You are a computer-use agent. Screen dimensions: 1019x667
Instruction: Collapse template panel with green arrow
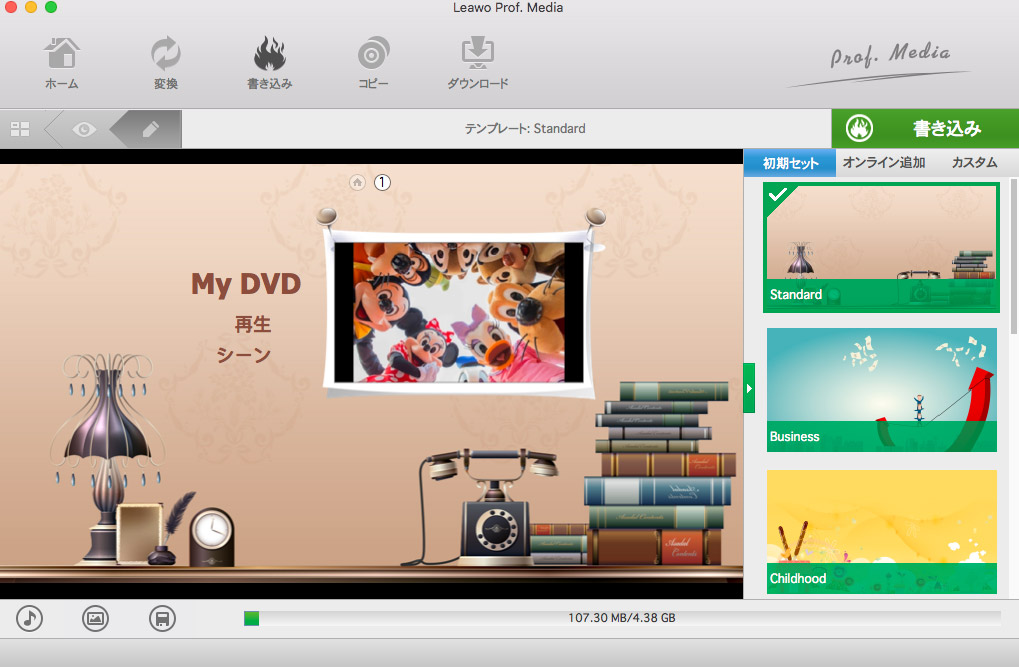(749, 388)
